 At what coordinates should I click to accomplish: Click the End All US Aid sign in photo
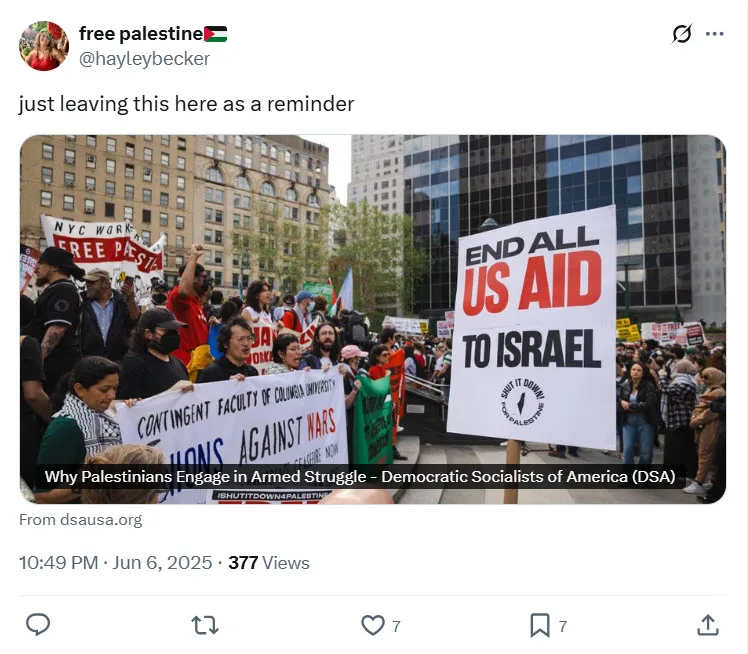click(532, 329)
